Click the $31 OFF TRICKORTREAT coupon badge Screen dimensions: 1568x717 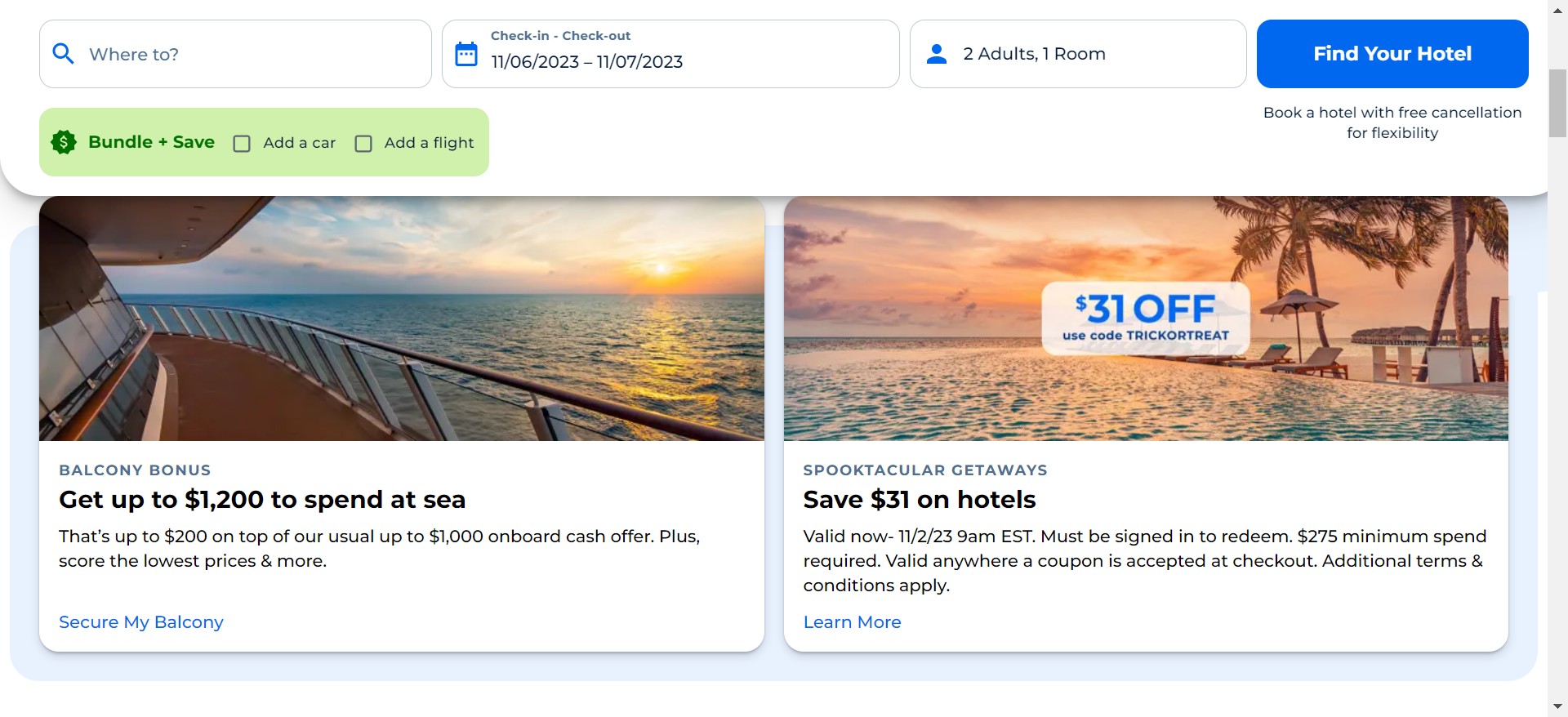coord(1145,318)
